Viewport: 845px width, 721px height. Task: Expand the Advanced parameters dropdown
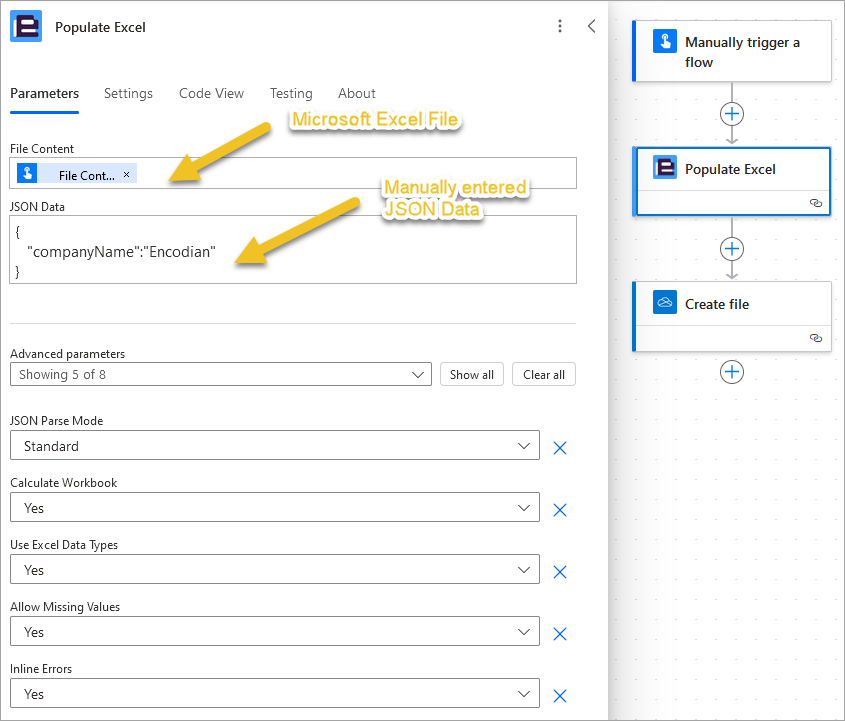221,374
